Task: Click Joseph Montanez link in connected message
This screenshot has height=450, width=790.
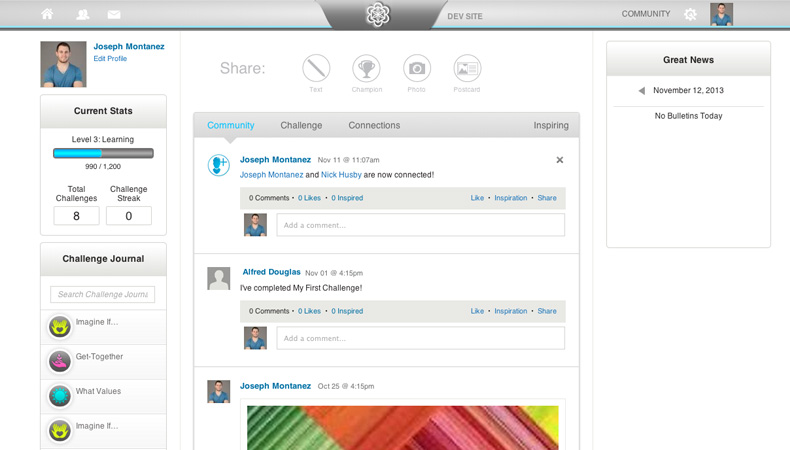Action: click(x=272, y=175)
